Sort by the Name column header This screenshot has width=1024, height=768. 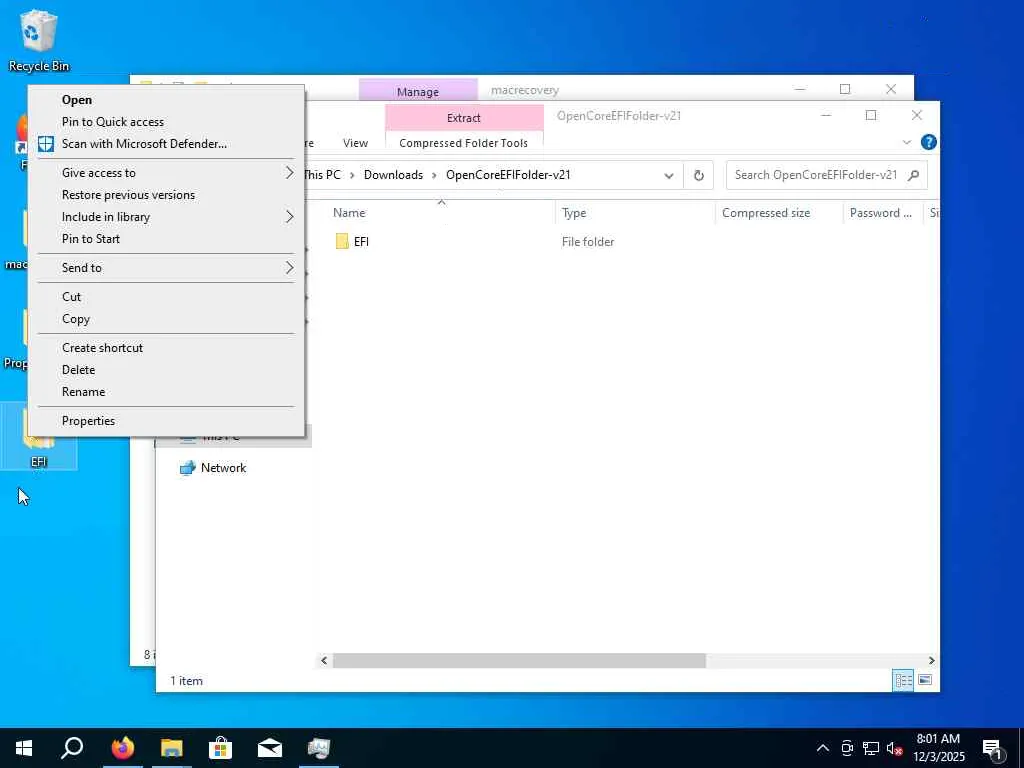point(441,213)
